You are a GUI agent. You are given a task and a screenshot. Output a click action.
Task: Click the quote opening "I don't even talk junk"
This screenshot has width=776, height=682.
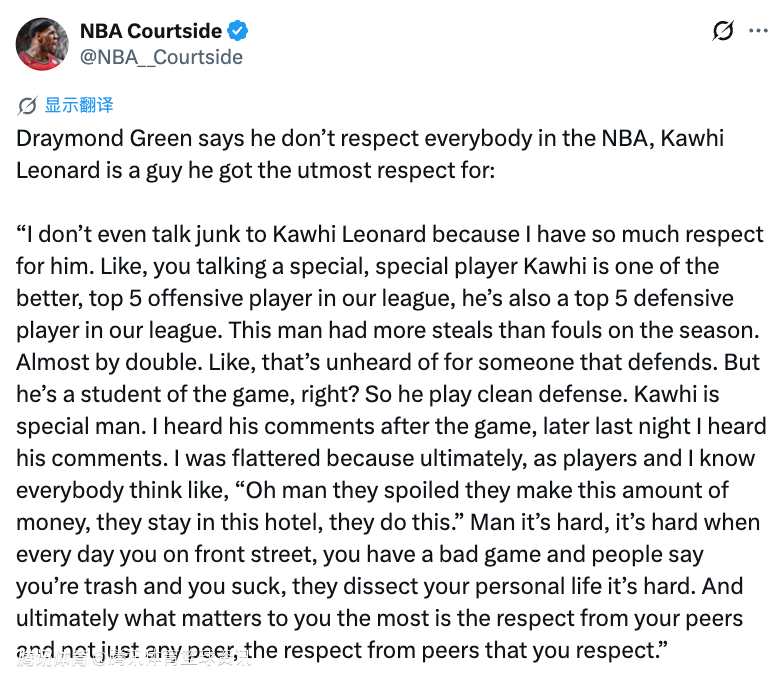click(x=390, y=235)
